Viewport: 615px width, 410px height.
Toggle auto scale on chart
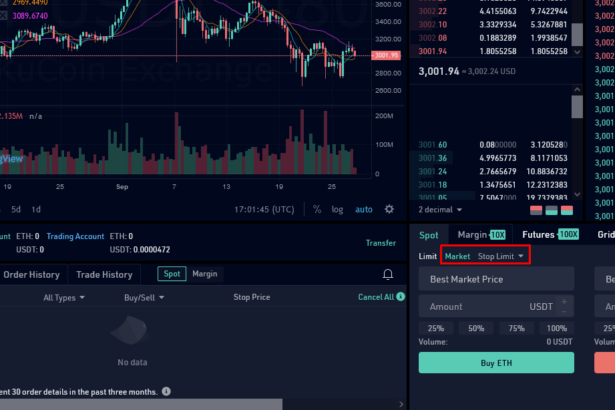pyautogui.click(x=364, y=210)
